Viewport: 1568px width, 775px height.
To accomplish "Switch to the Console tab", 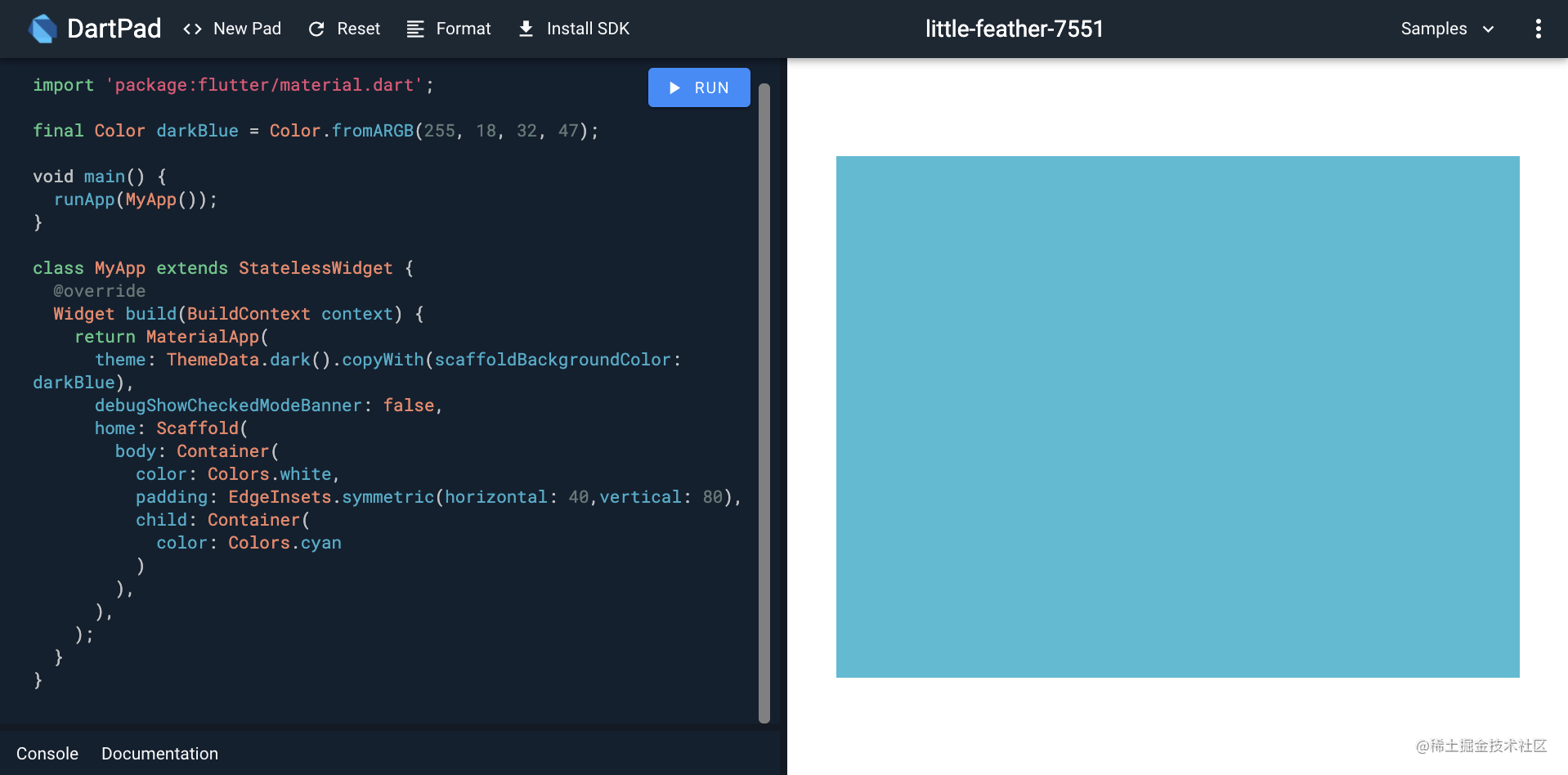I will [47, 754].
